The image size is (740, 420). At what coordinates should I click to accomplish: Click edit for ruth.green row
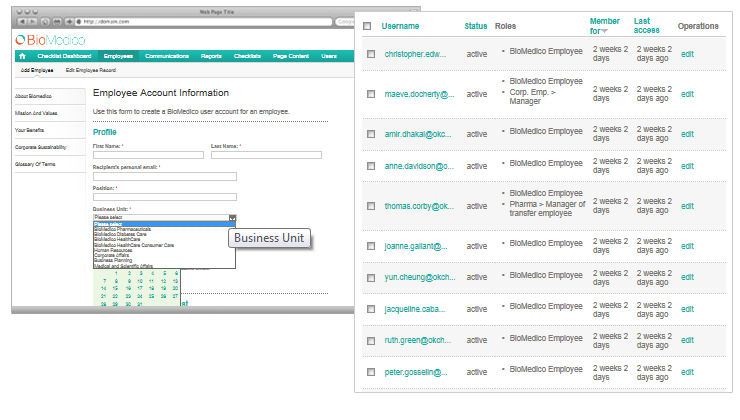tap(687, 340)
